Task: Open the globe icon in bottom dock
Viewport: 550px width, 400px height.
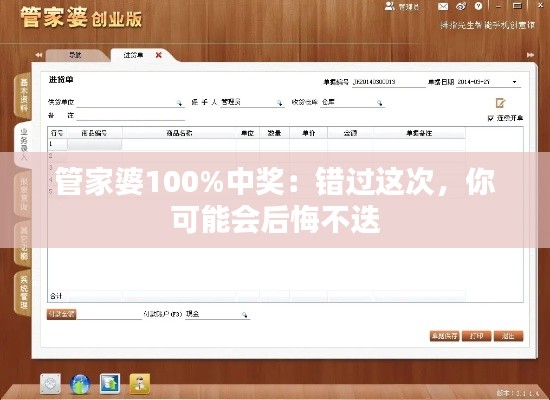Action: point(80,384)
